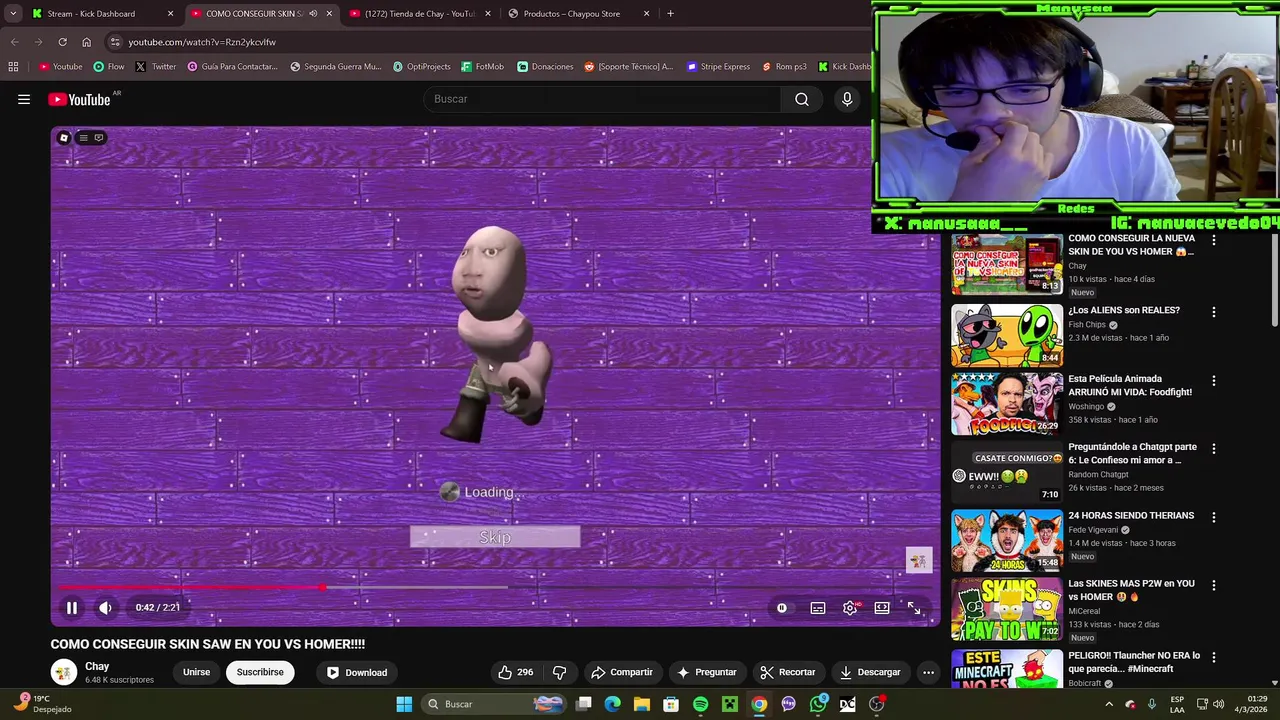Enter fullscreen mode in the player

914,607
